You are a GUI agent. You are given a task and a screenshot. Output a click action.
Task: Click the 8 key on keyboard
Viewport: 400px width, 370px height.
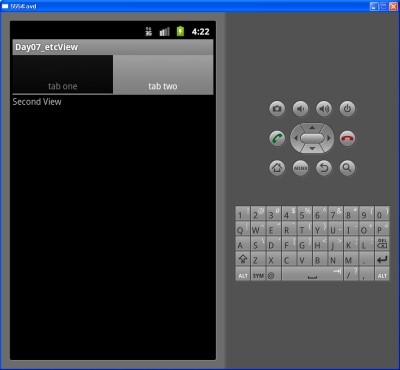pos(351,214)
